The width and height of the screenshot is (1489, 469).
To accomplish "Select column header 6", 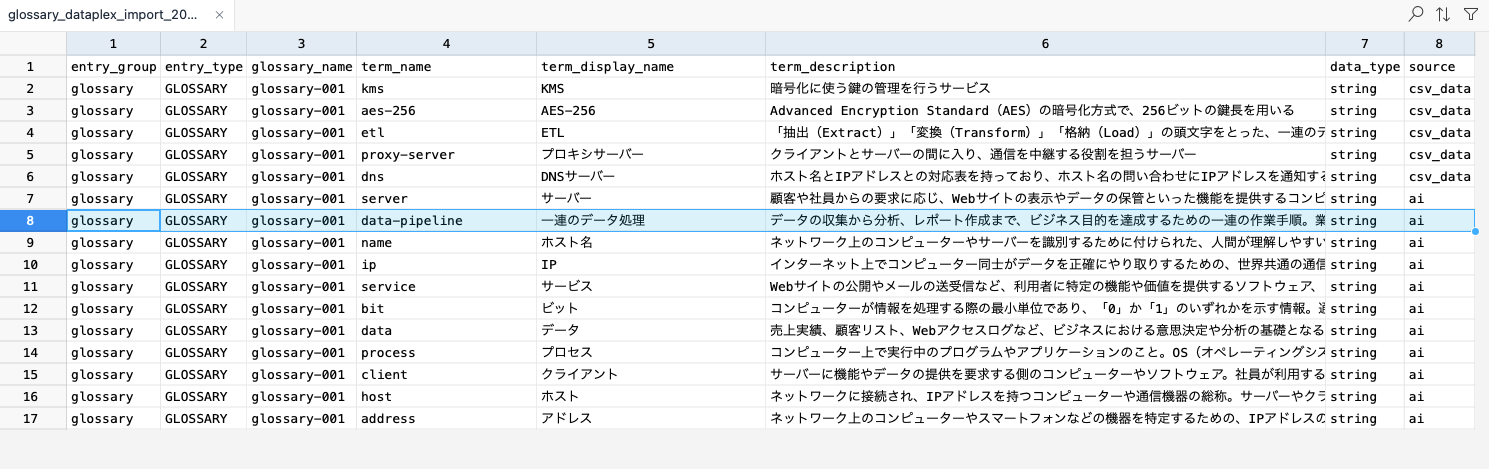I will click(x=1045, y=44).
